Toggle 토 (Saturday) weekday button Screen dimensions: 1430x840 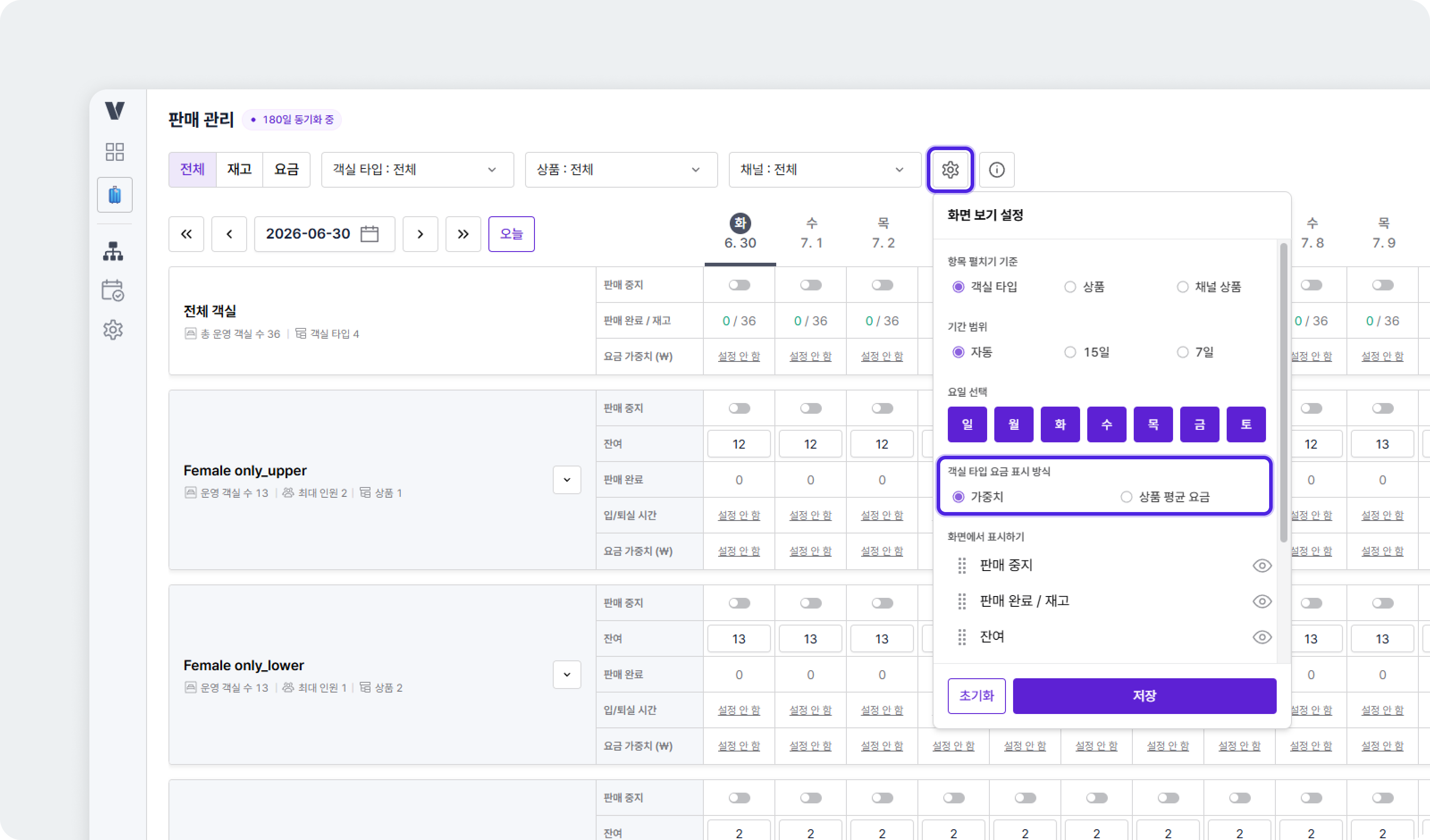pos(1246,424)
